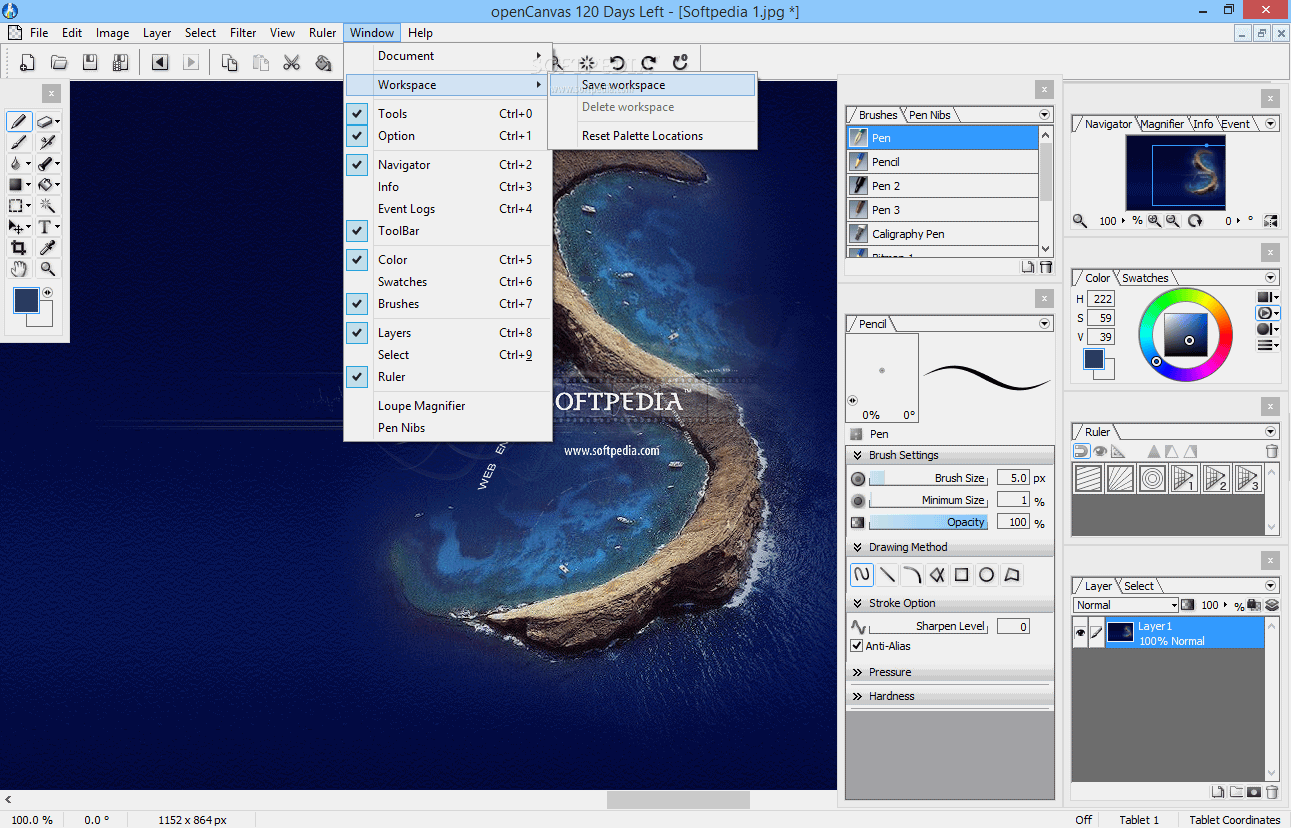
Task: Select rectangle drawing method icon
Action: point(962,575)
